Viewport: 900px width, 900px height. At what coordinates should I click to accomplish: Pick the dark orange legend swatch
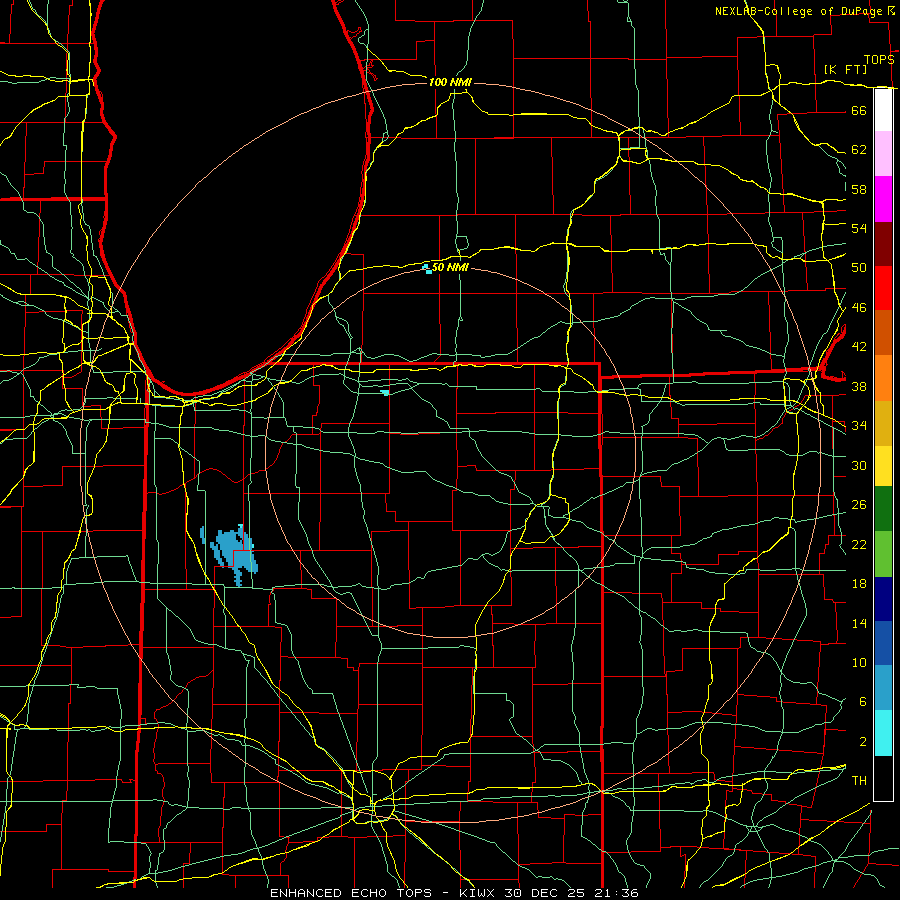(x=883, y=333)
